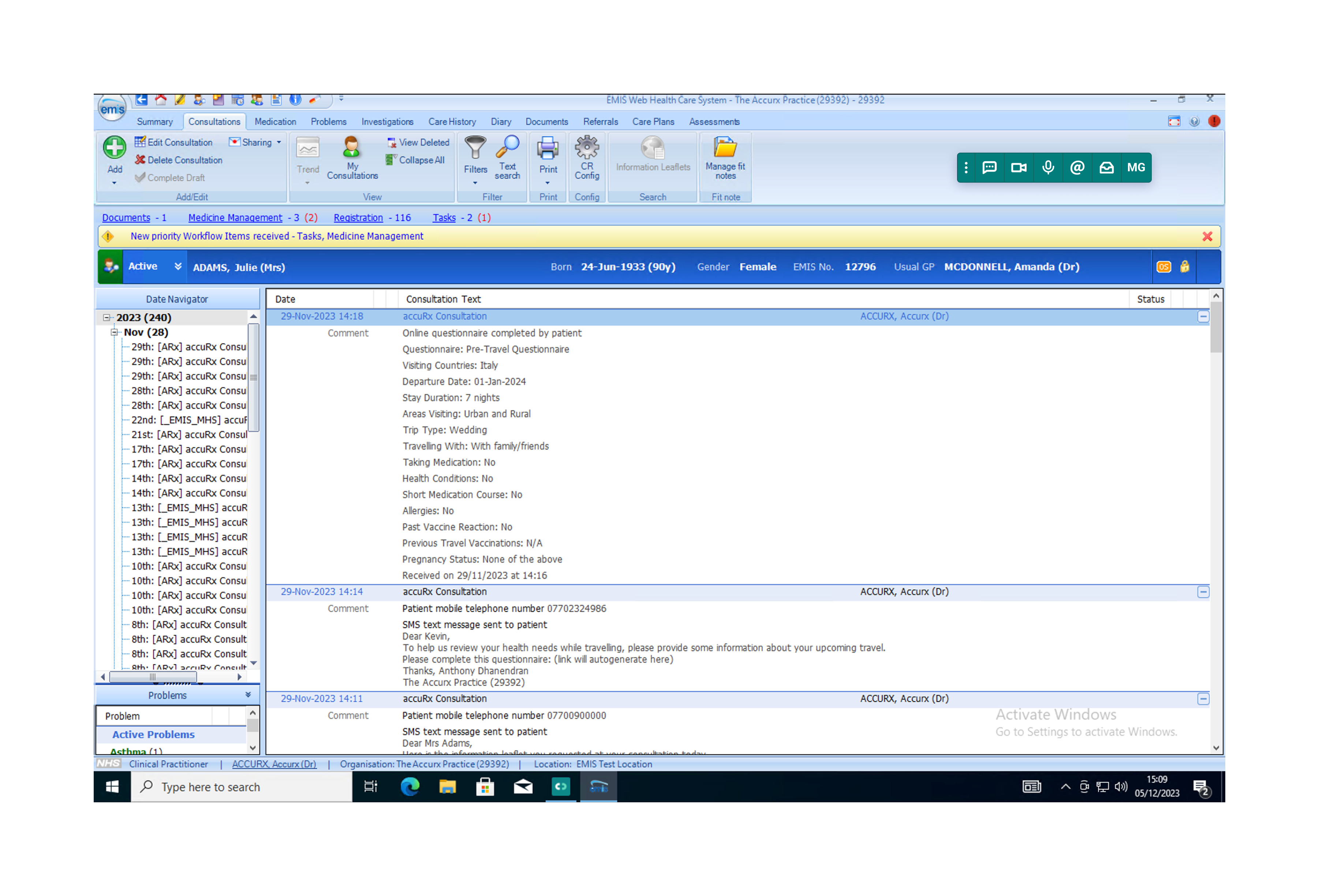Screen dimensions: 1319x896
Task: Click the green Add consultation icon
Action: 114,148
